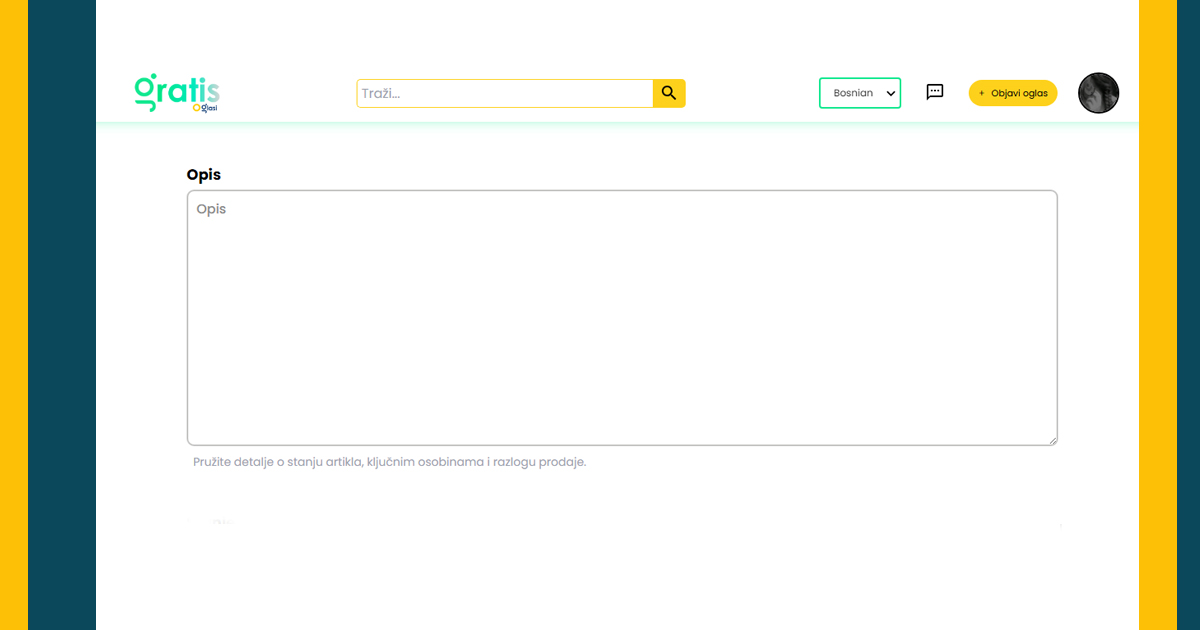Focus the Traži search field
1200x630 pixels.
(505, 93)
